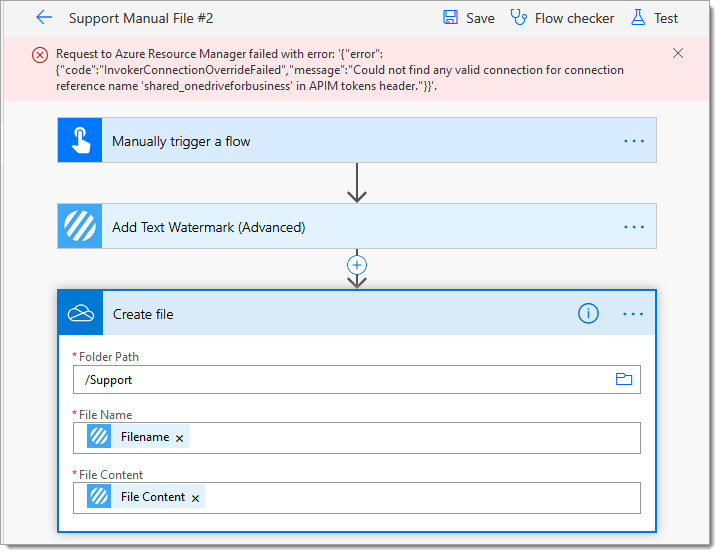Open folder picker icon in Folder Path

pyautogui.click(x=624, y=379)
